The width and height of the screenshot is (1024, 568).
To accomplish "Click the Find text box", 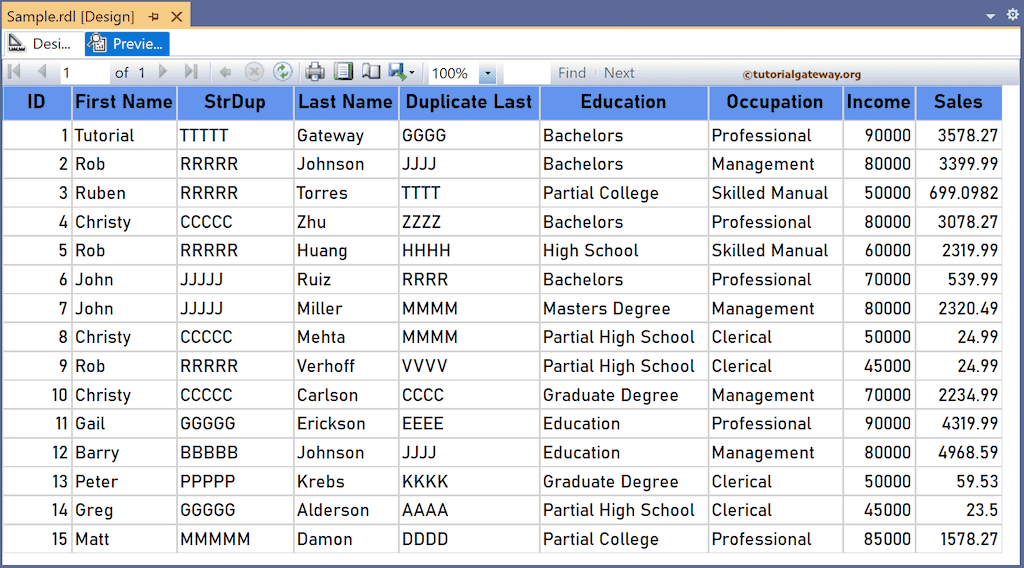I will (x=526, y=73).
